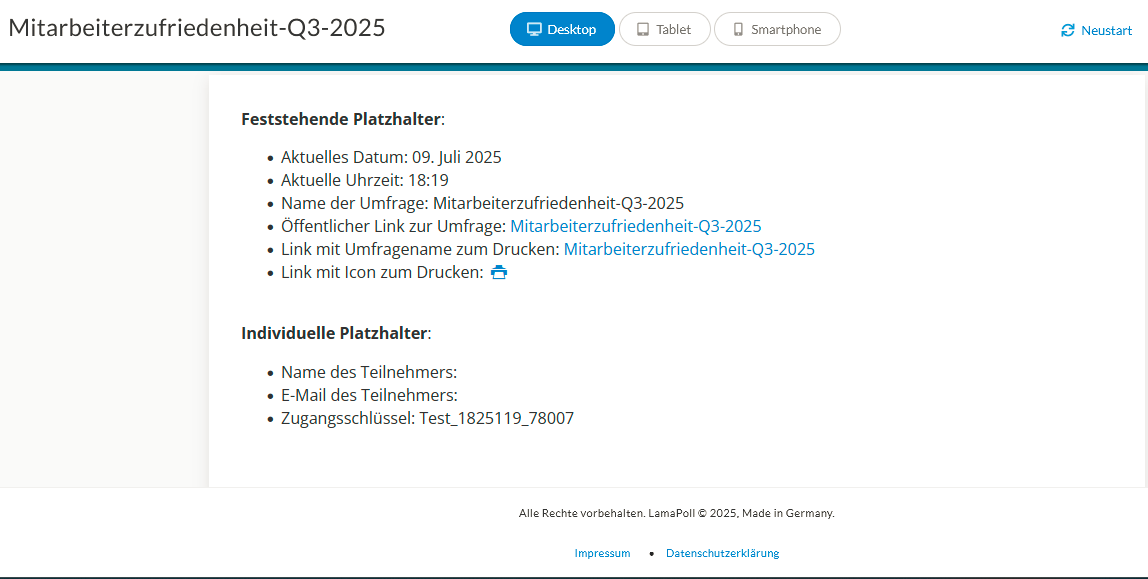This screenshot has width=1148, height=579.
Task: Click the survey title in the header
Action: coord(197,28)
